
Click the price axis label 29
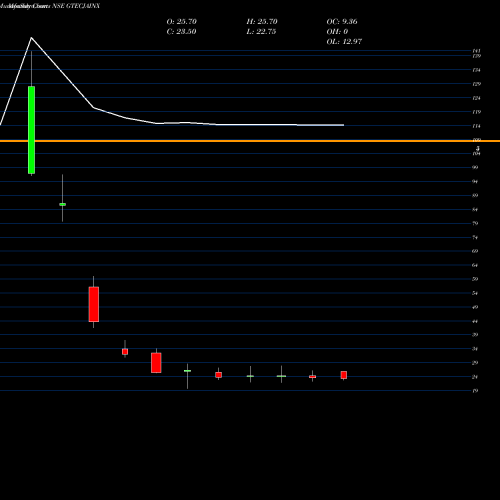[475, 363]
